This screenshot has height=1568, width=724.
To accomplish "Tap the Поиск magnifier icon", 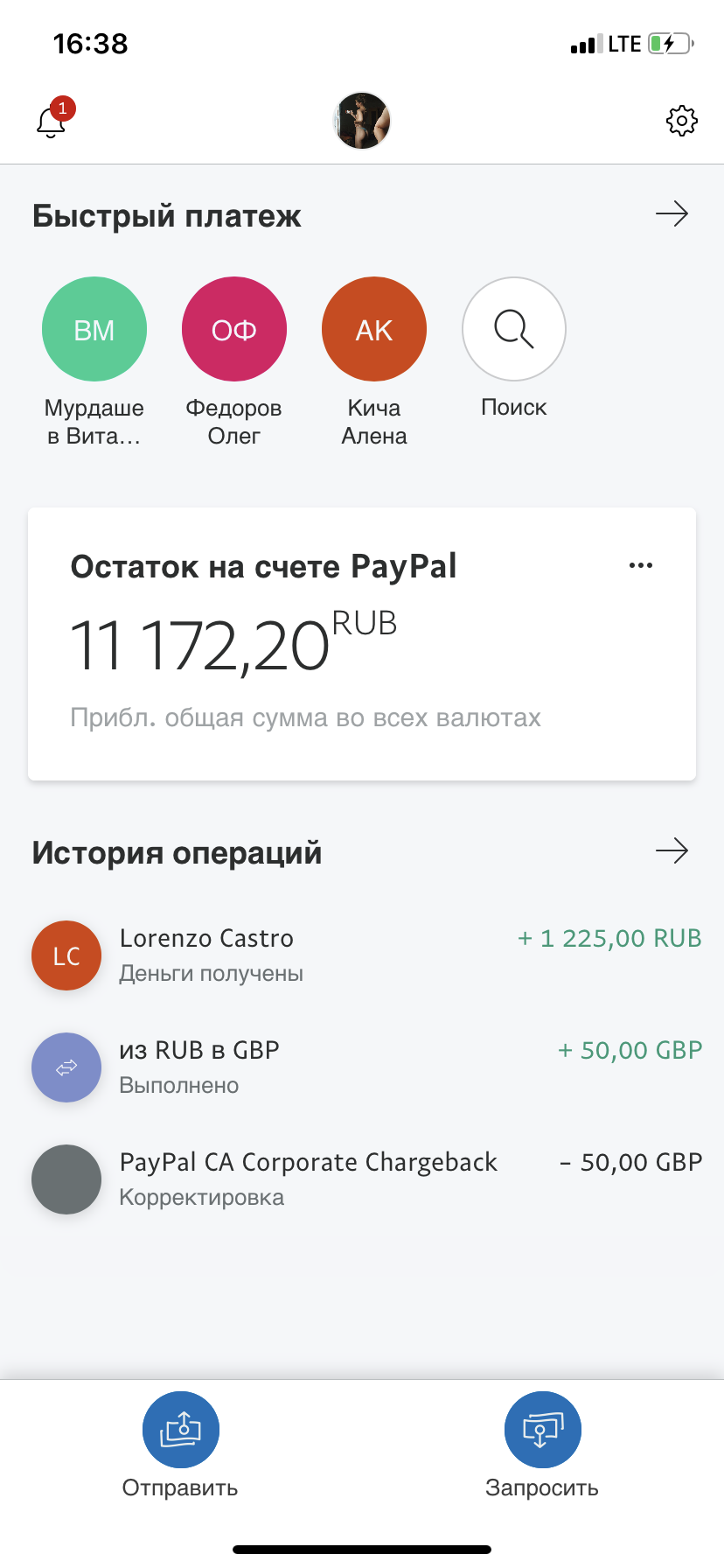I will pos(514,330).
